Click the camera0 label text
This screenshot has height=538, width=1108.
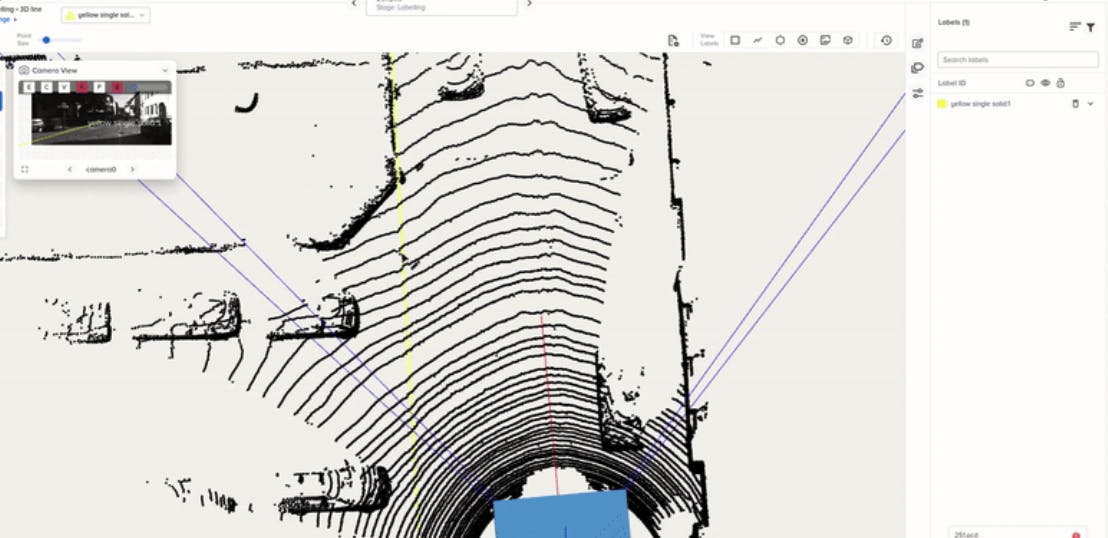(100, 170)
